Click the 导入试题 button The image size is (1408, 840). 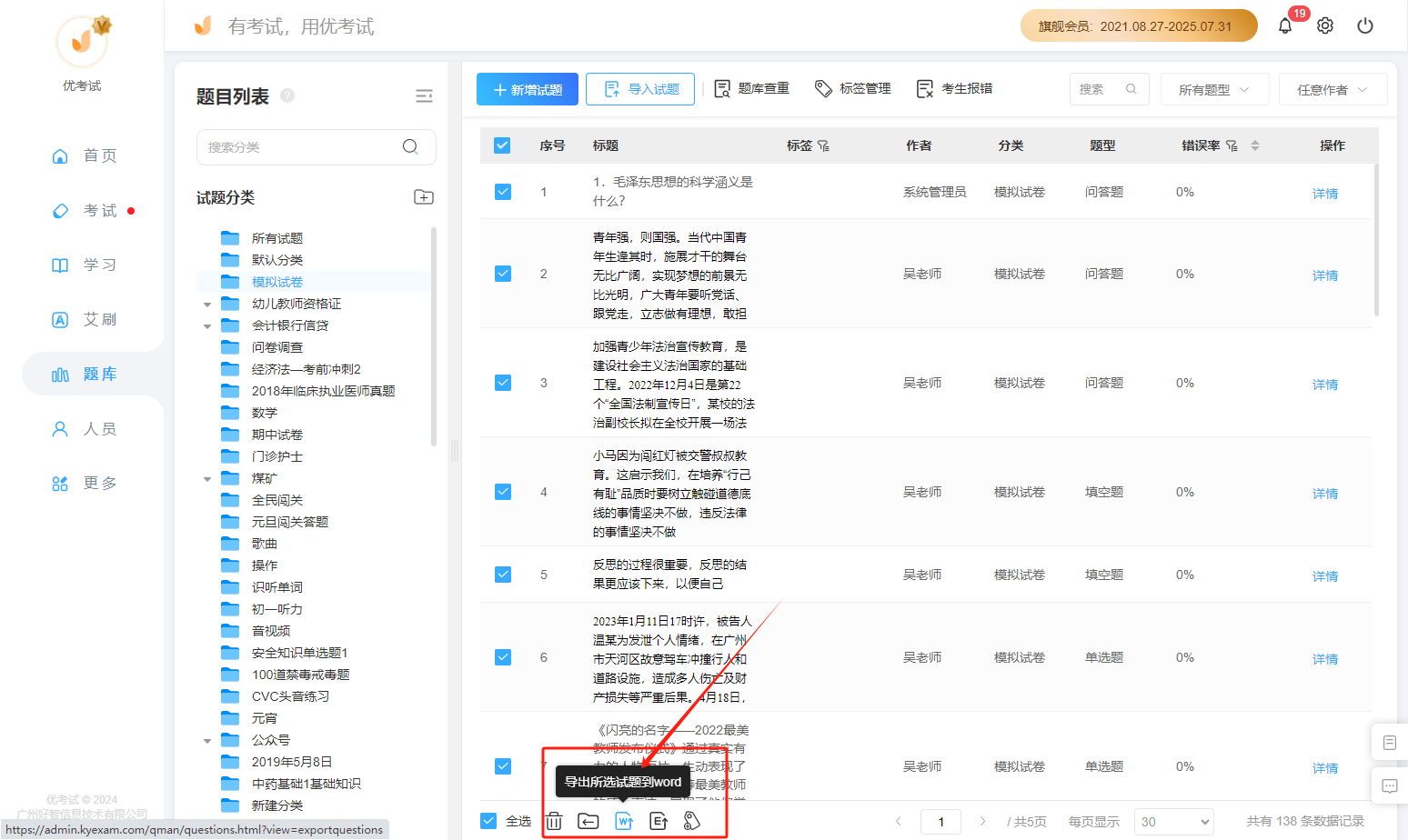tap(640, 89)
